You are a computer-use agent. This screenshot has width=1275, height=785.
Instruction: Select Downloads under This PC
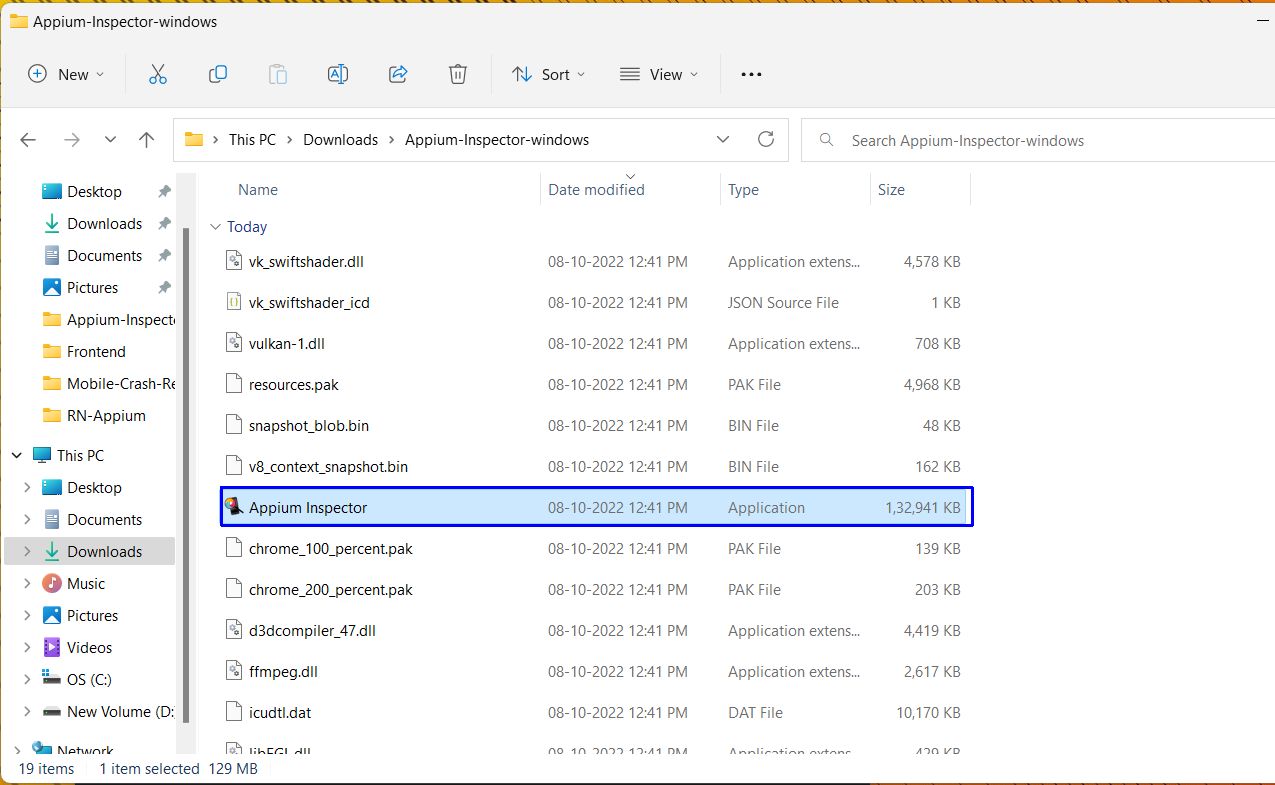tap(104, 551)
